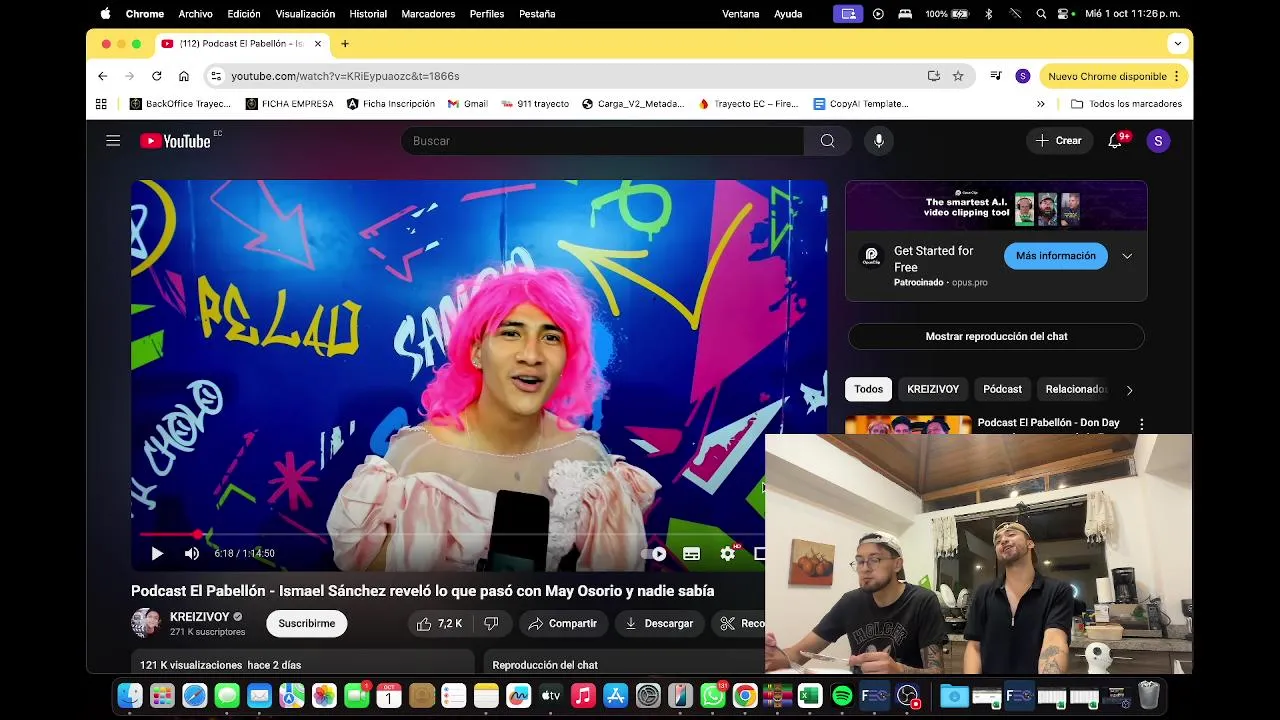Bookmark this page with the star
Viewport: 1280px width, 720px height.
[x=958, y=76]
